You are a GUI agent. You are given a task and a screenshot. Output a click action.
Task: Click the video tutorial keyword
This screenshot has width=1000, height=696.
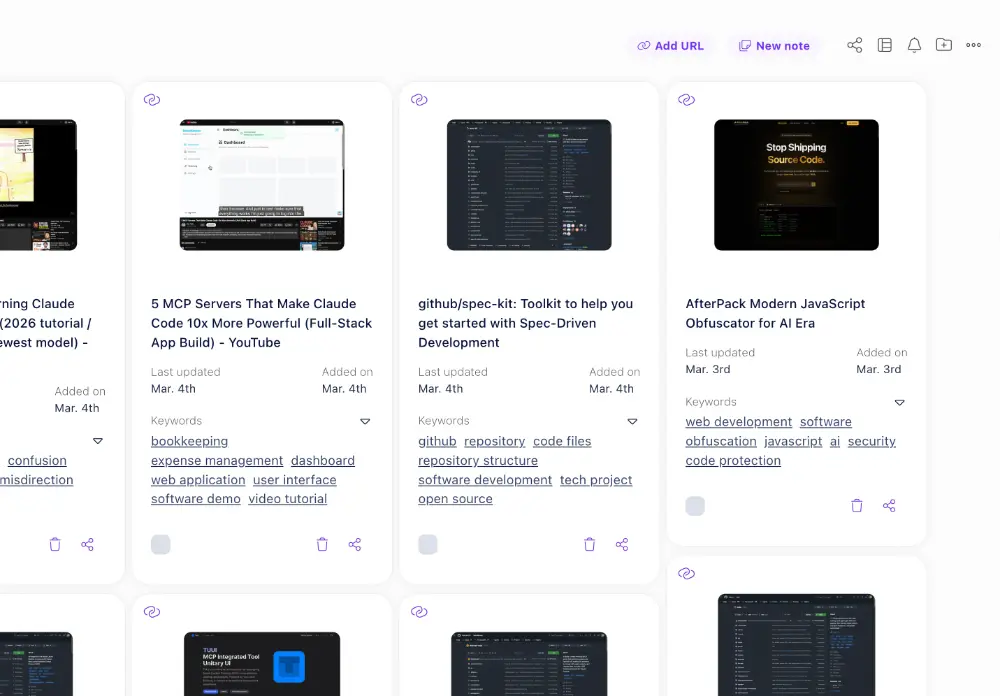tap(288, 499)
